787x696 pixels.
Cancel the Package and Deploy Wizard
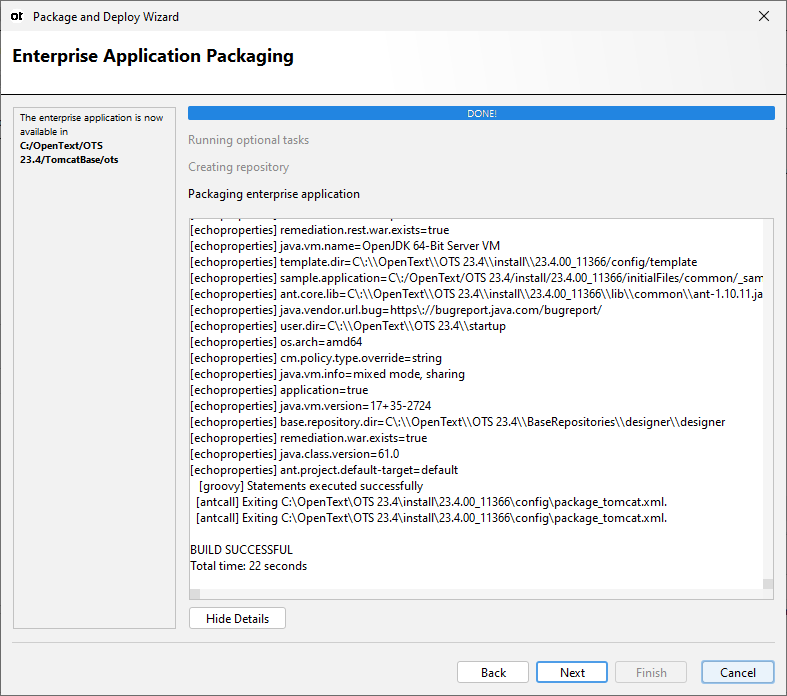(737, 673)
